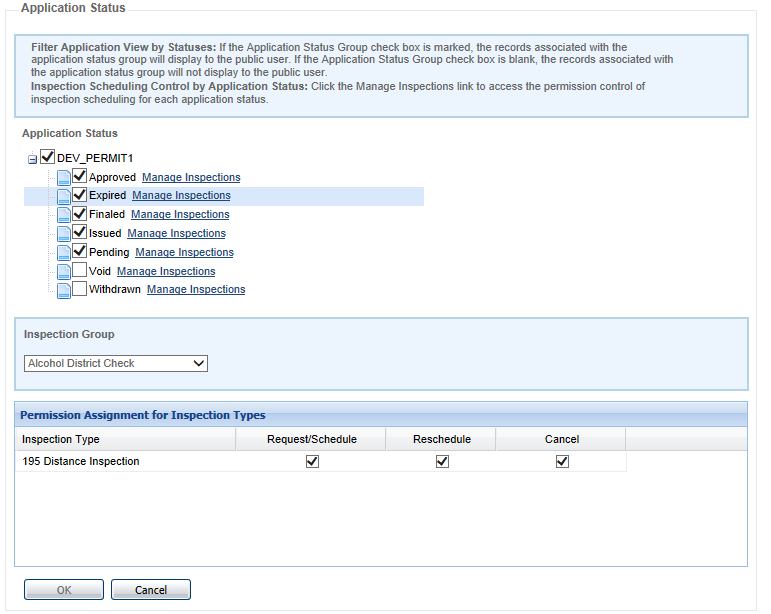Uncheck the DEV_PERMIT1 group checkbox
The width and height of the screenshot is (771, 614).
47,157
